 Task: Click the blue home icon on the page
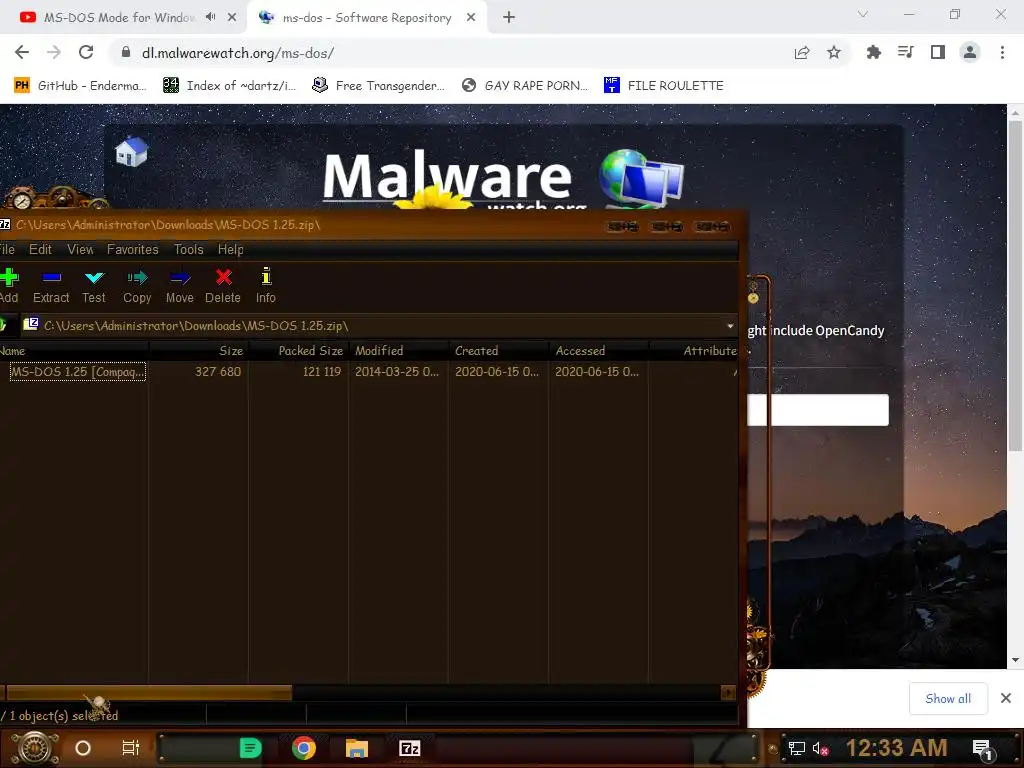coord(131,151)
